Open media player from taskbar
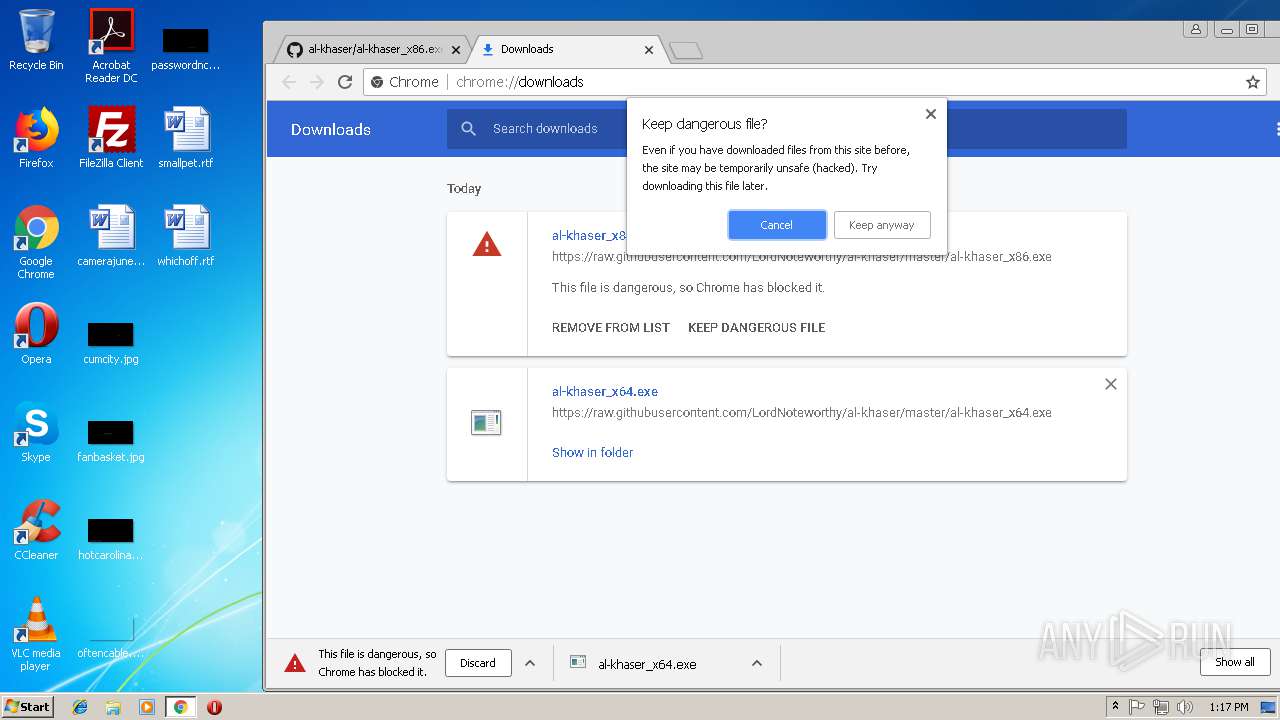This screenshot has width=1280, height=720. (147, 707)
